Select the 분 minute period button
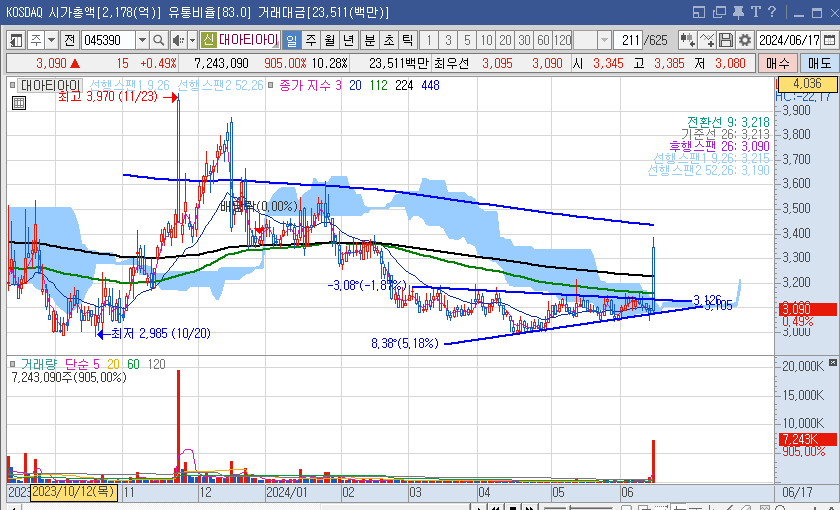 pyautogui.click(x=370, y=40)
